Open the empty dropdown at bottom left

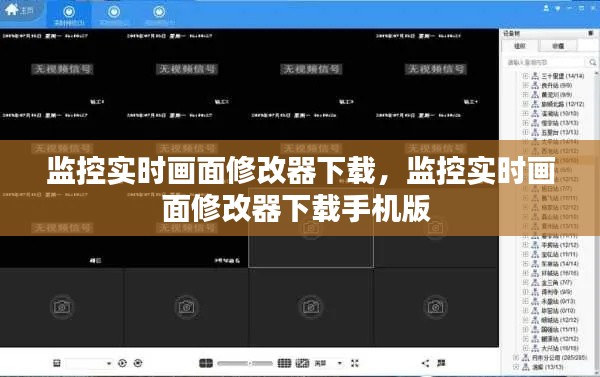pos(89,363)
